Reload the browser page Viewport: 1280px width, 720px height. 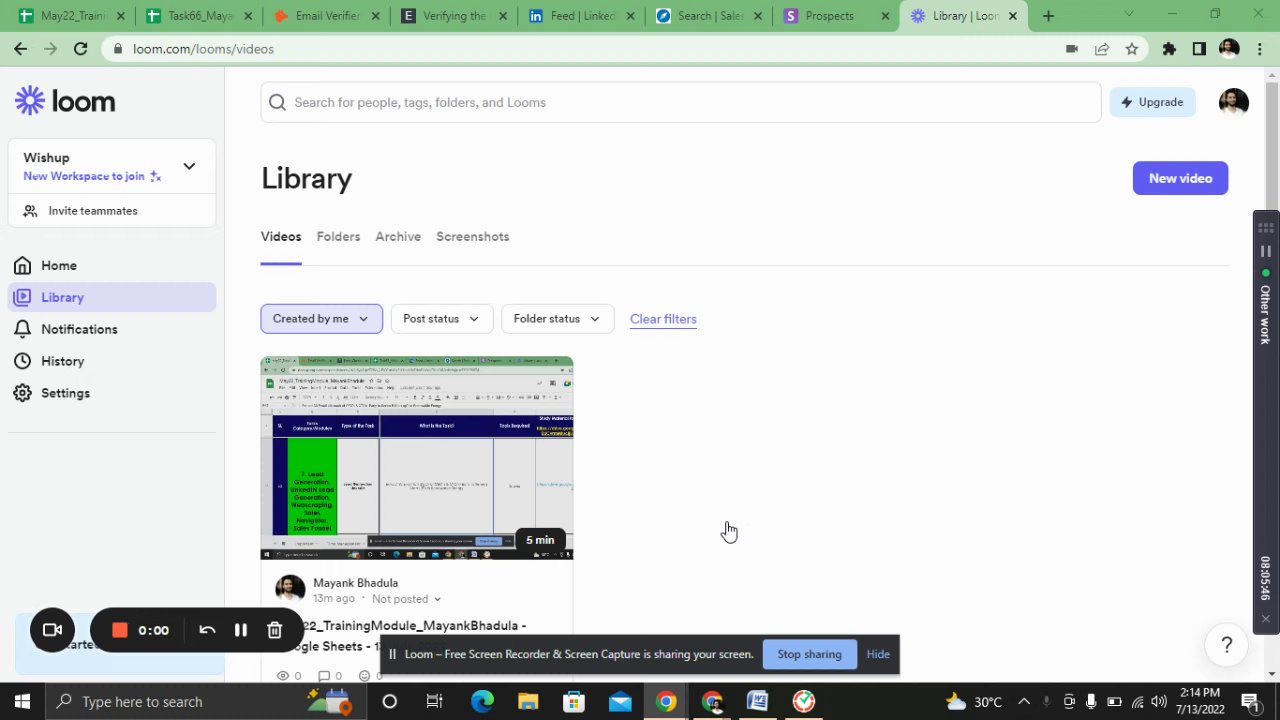point(80,49)
